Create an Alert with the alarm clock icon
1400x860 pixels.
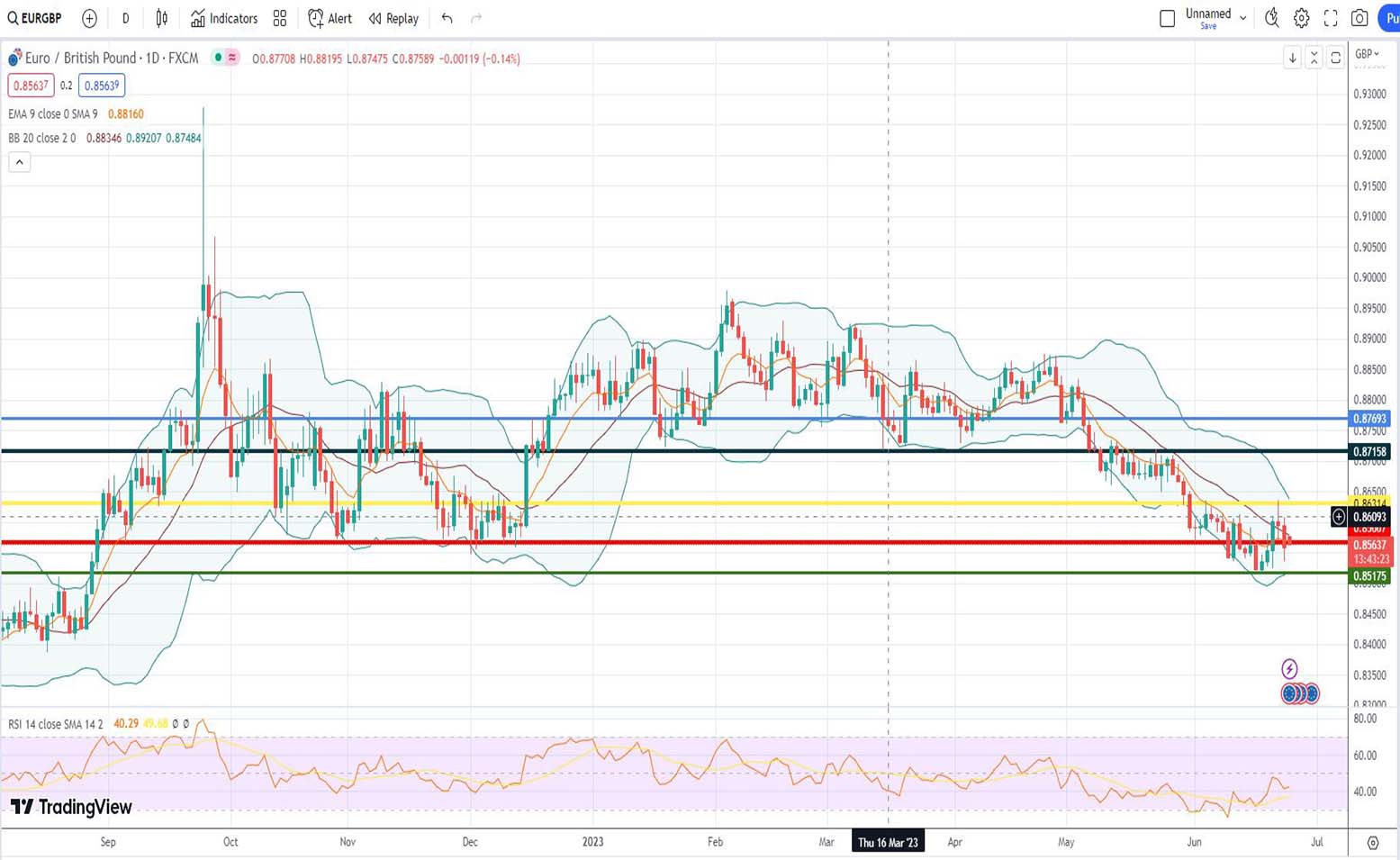click(330, 18)
